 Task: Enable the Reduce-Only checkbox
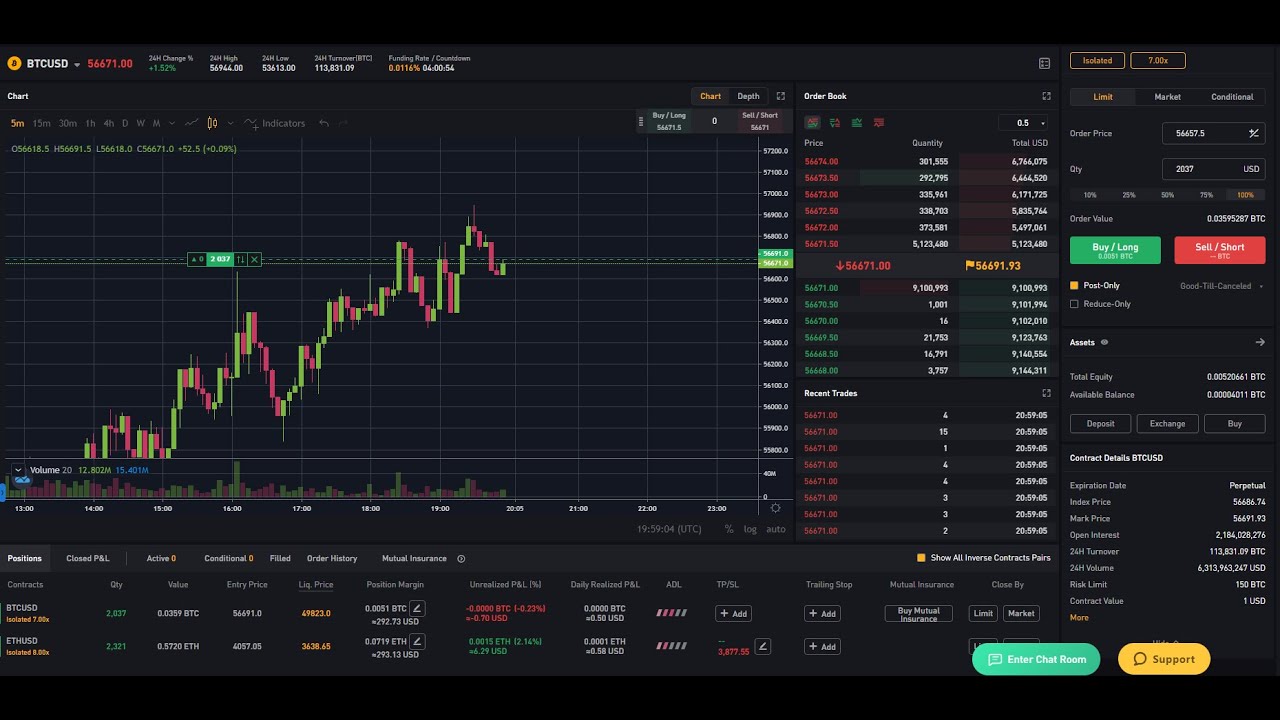click(x=1074, y=304)
